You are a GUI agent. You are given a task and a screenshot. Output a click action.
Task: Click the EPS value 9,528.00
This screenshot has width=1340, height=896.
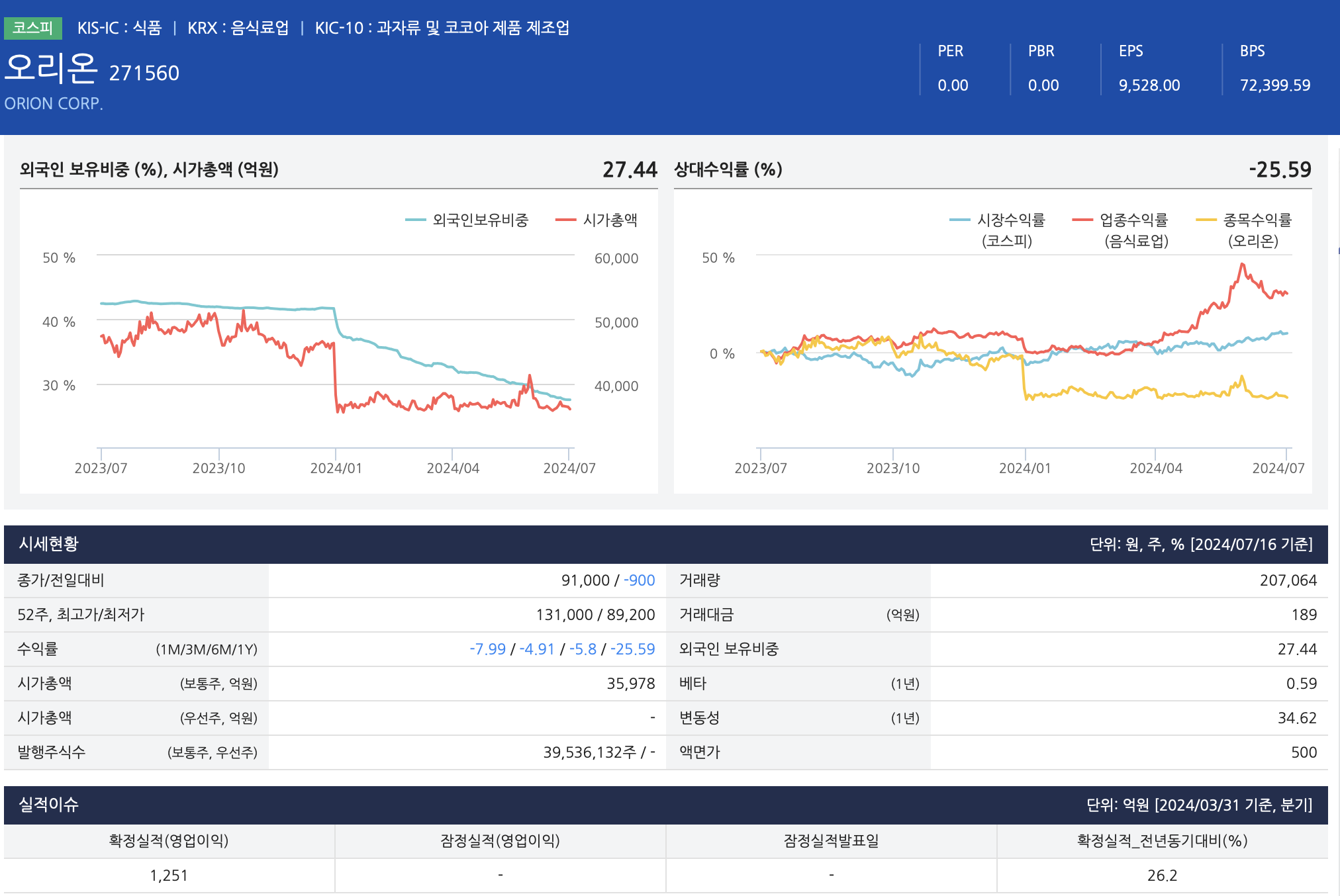[1149, 85]
